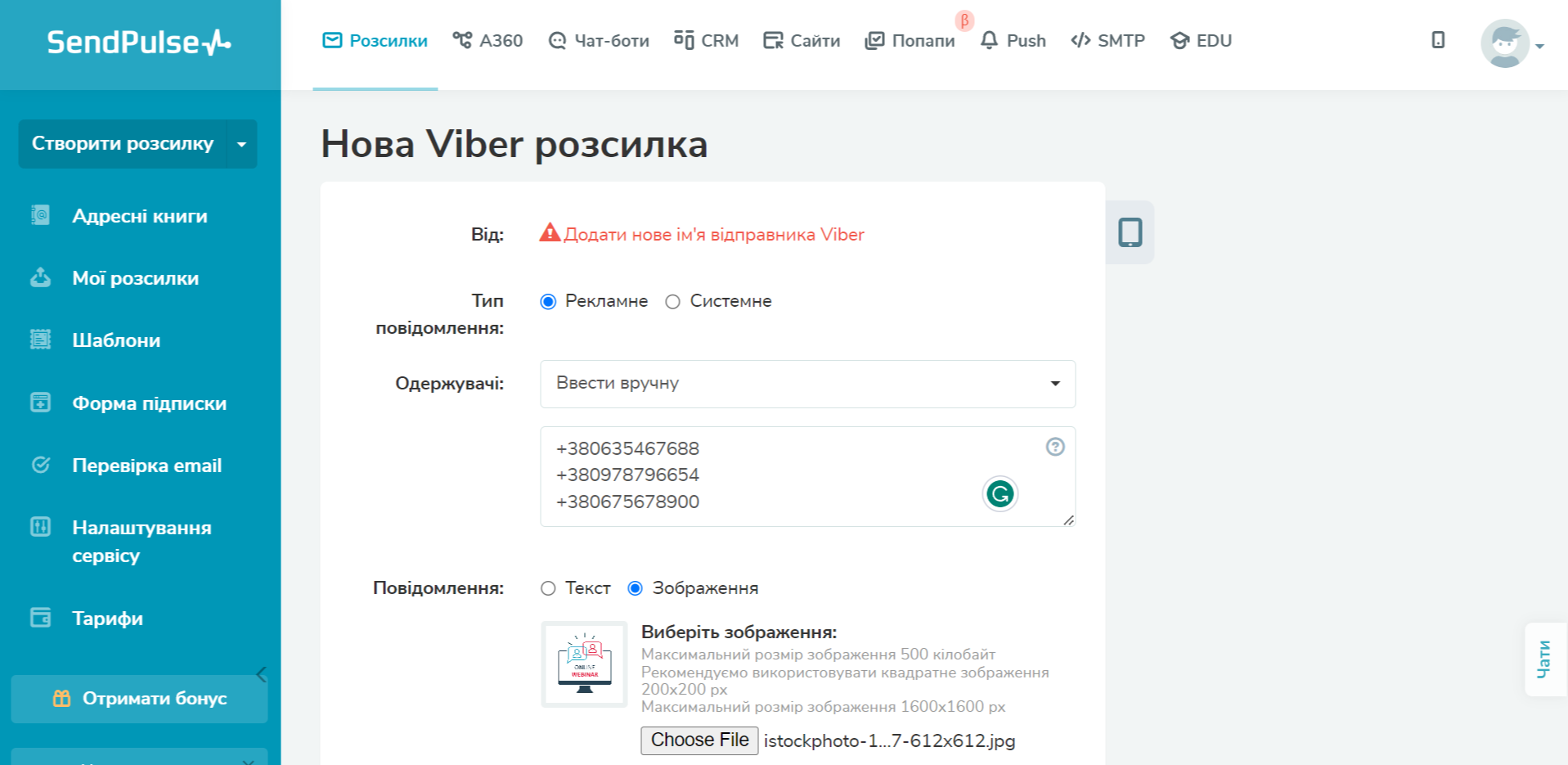Select the Текст message option

[x=548, y=588]
